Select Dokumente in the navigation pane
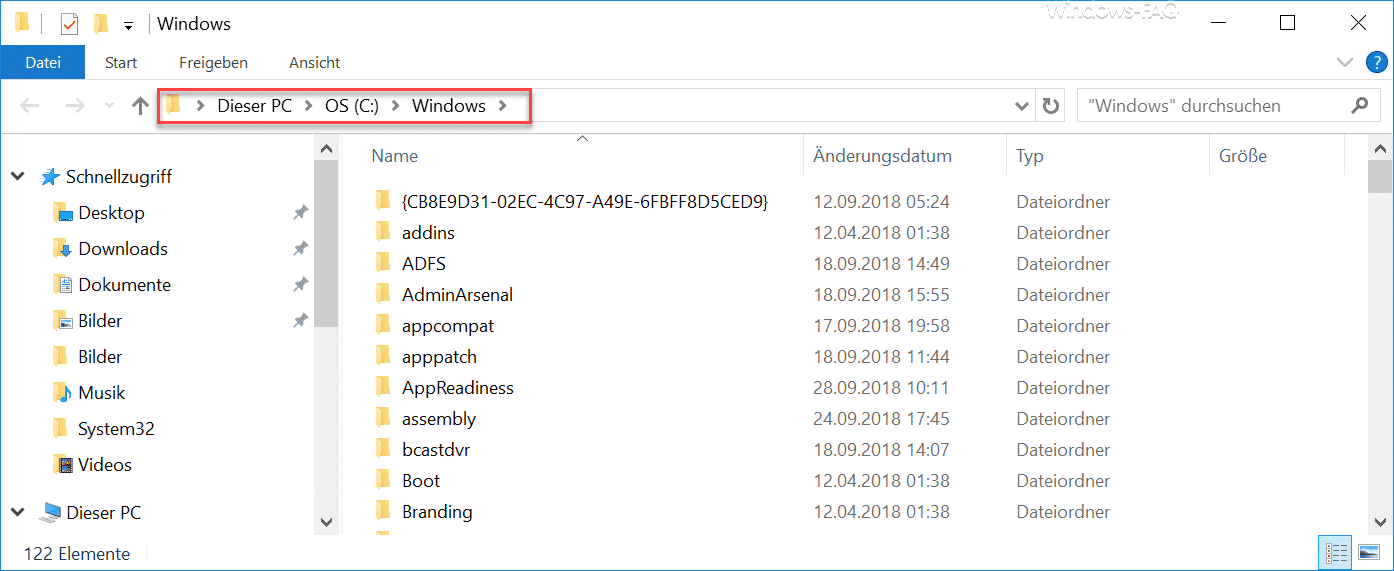The width and height of the screenshot is (1394, 571). point(124,285)
